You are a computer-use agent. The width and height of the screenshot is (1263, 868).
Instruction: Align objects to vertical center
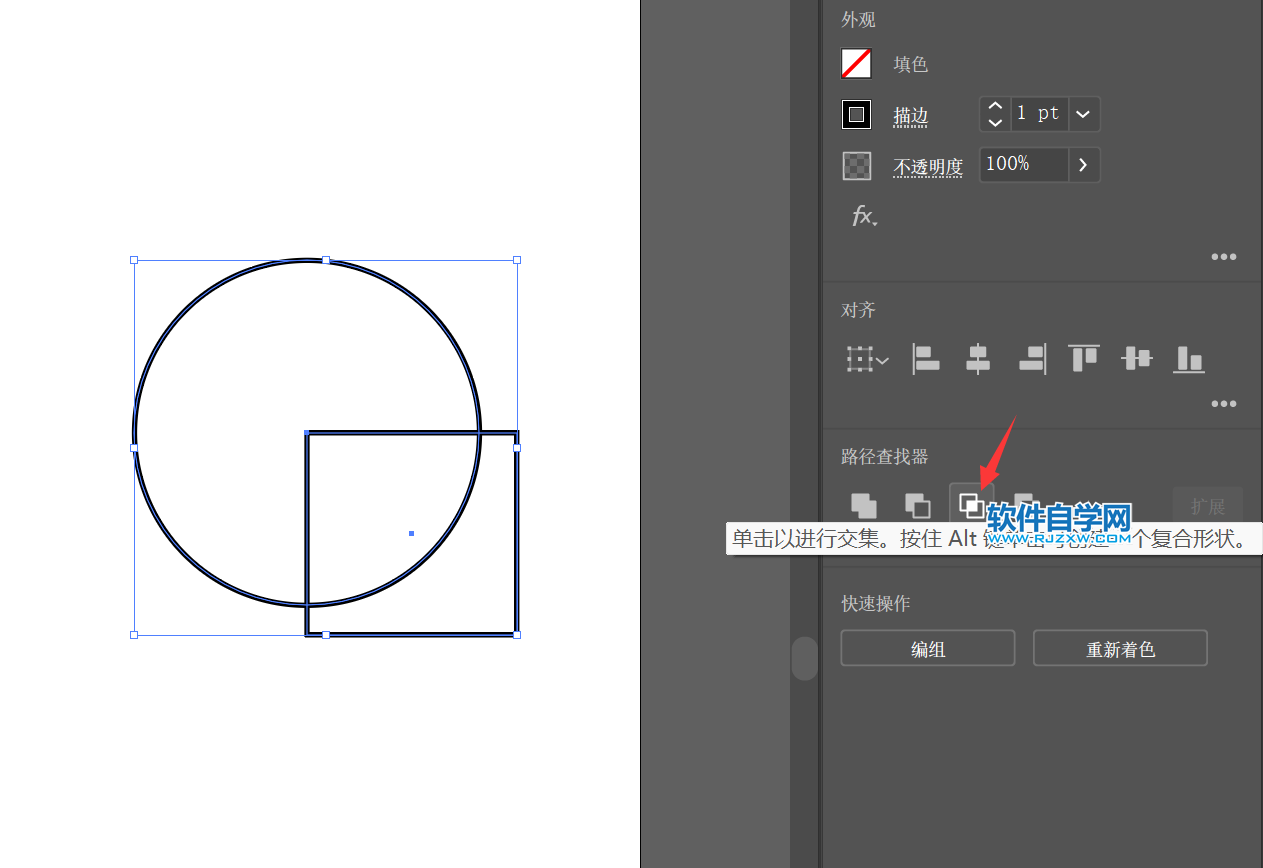[x=1137, y=358]
